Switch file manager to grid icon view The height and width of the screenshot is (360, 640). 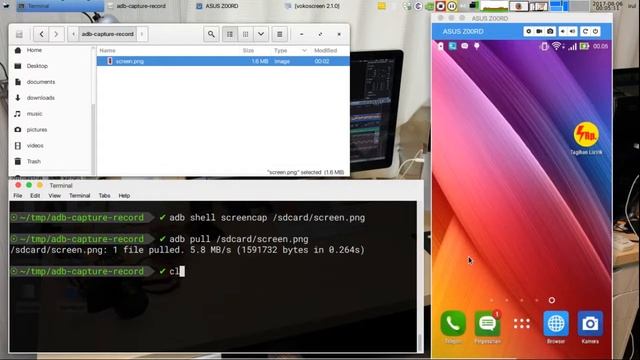[245, 34]
